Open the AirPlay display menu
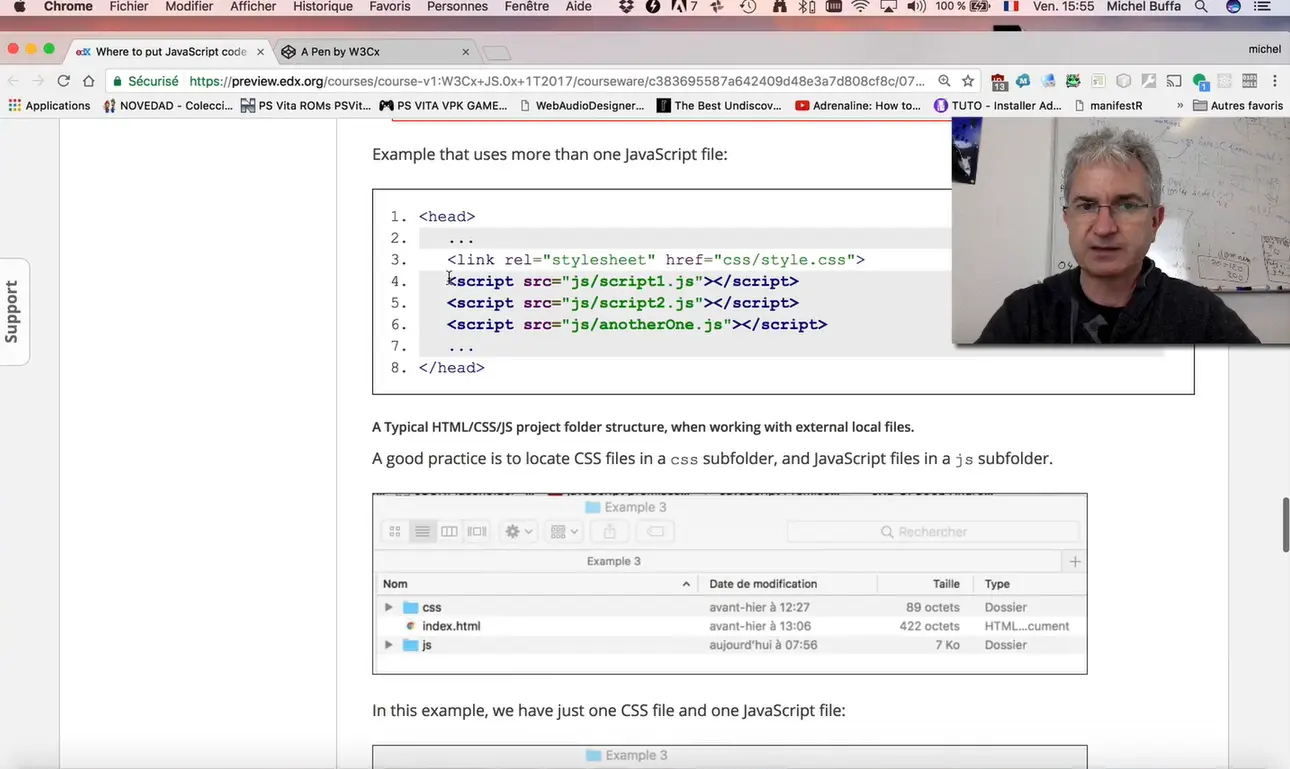This screenshot has width=1290, height=769. [889, 7]
